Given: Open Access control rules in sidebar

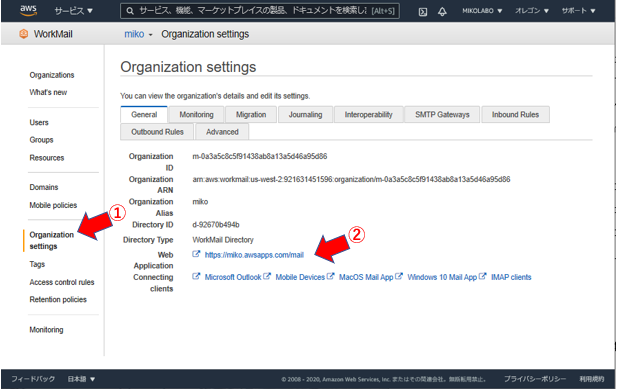Looking at the screenshot, I should (61, 282).
